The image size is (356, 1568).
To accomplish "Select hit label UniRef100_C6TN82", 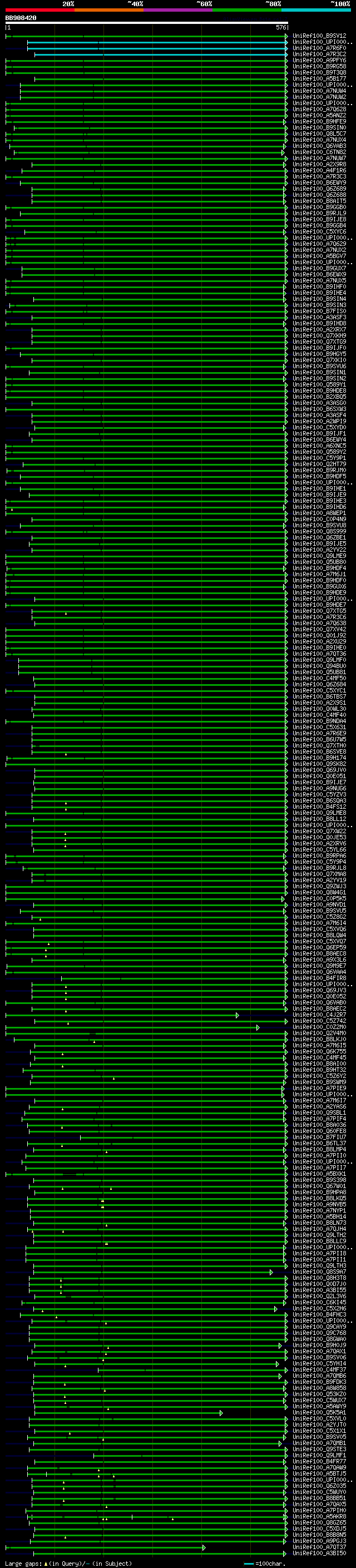I will pos(319,152).
